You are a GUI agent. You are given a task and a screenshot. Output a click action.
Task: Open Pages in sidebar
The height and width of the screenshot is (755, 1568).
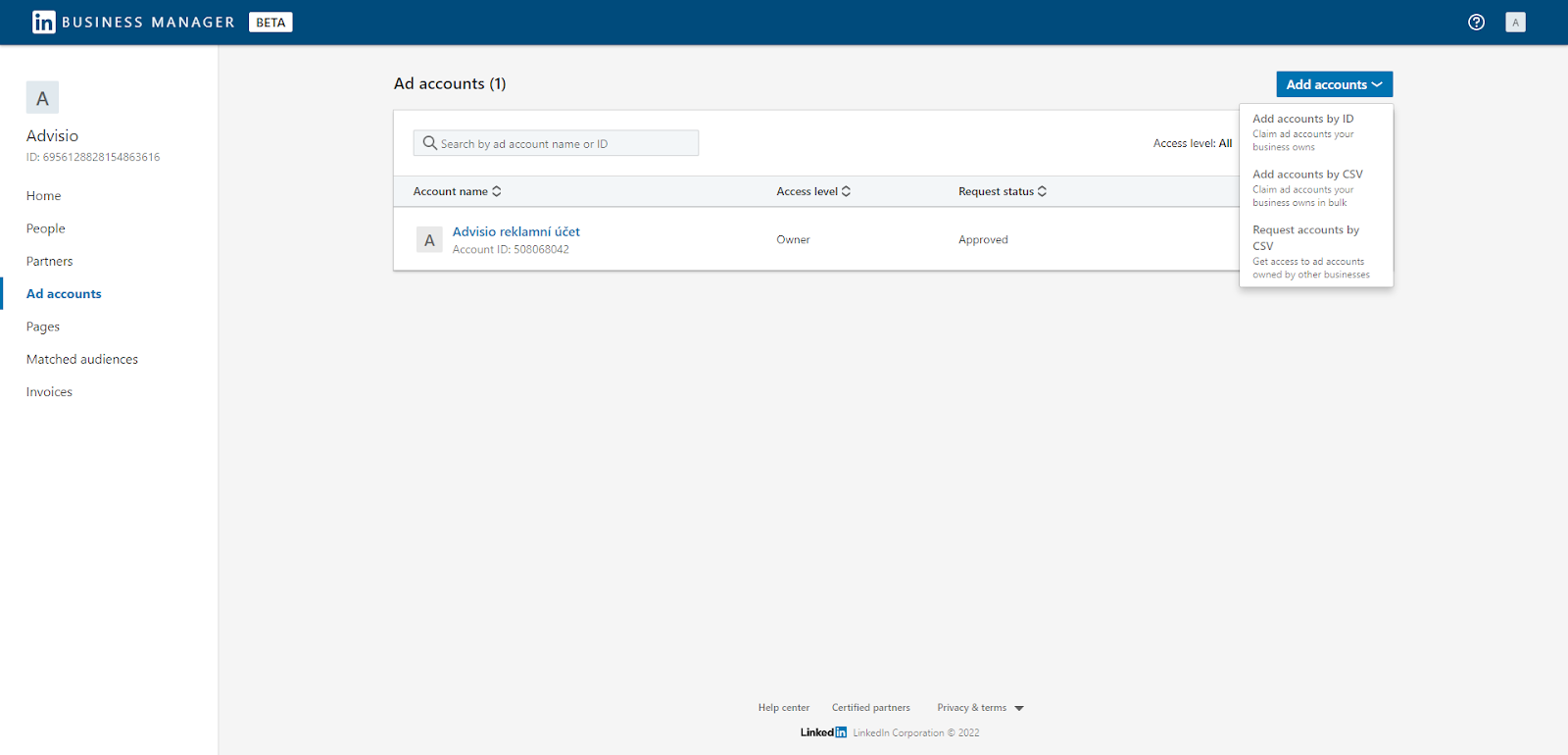tap(42, 327)
